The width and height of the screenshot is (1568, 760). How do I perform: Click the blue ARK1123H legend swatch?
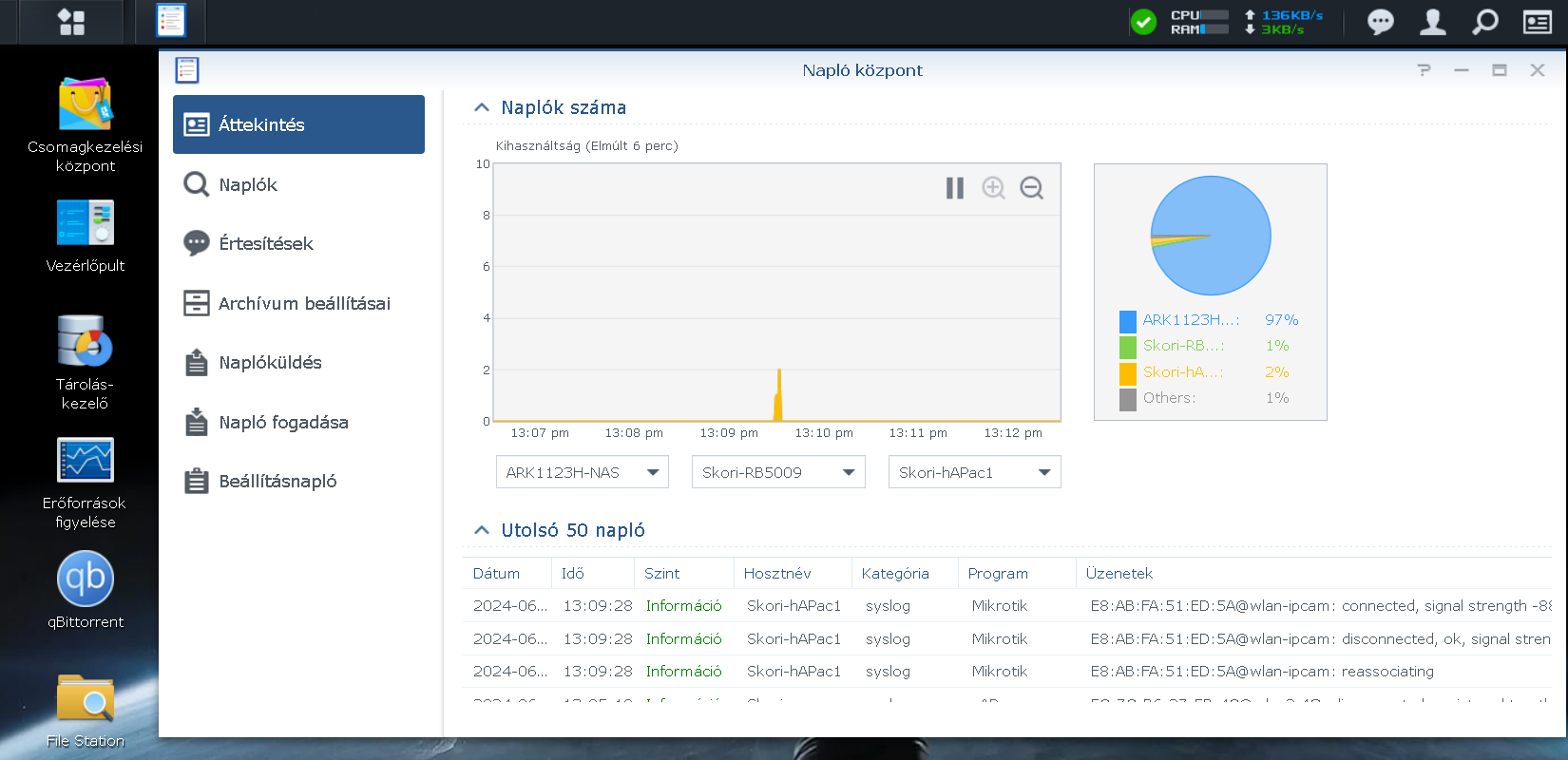click(1128, 320)
